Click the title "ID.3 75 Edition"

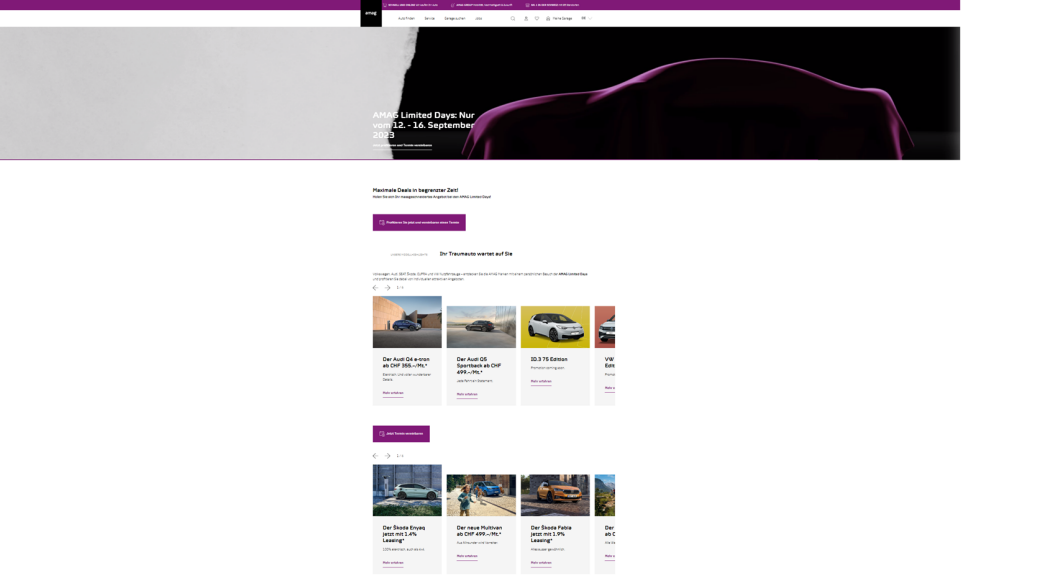click(x=549, y=359)
